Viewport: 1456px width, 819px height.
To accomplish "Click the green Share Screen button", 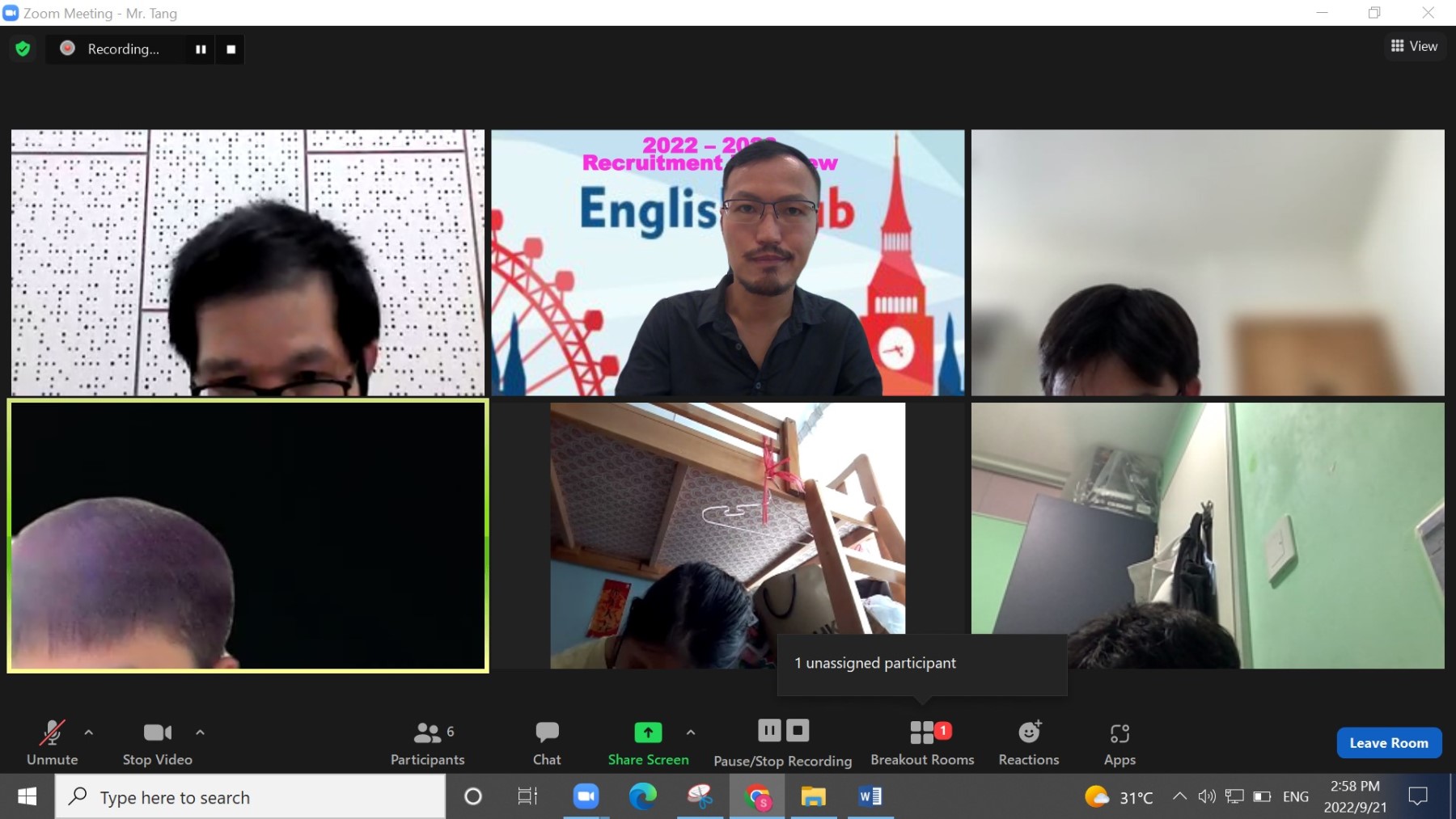I will point(648,743).
